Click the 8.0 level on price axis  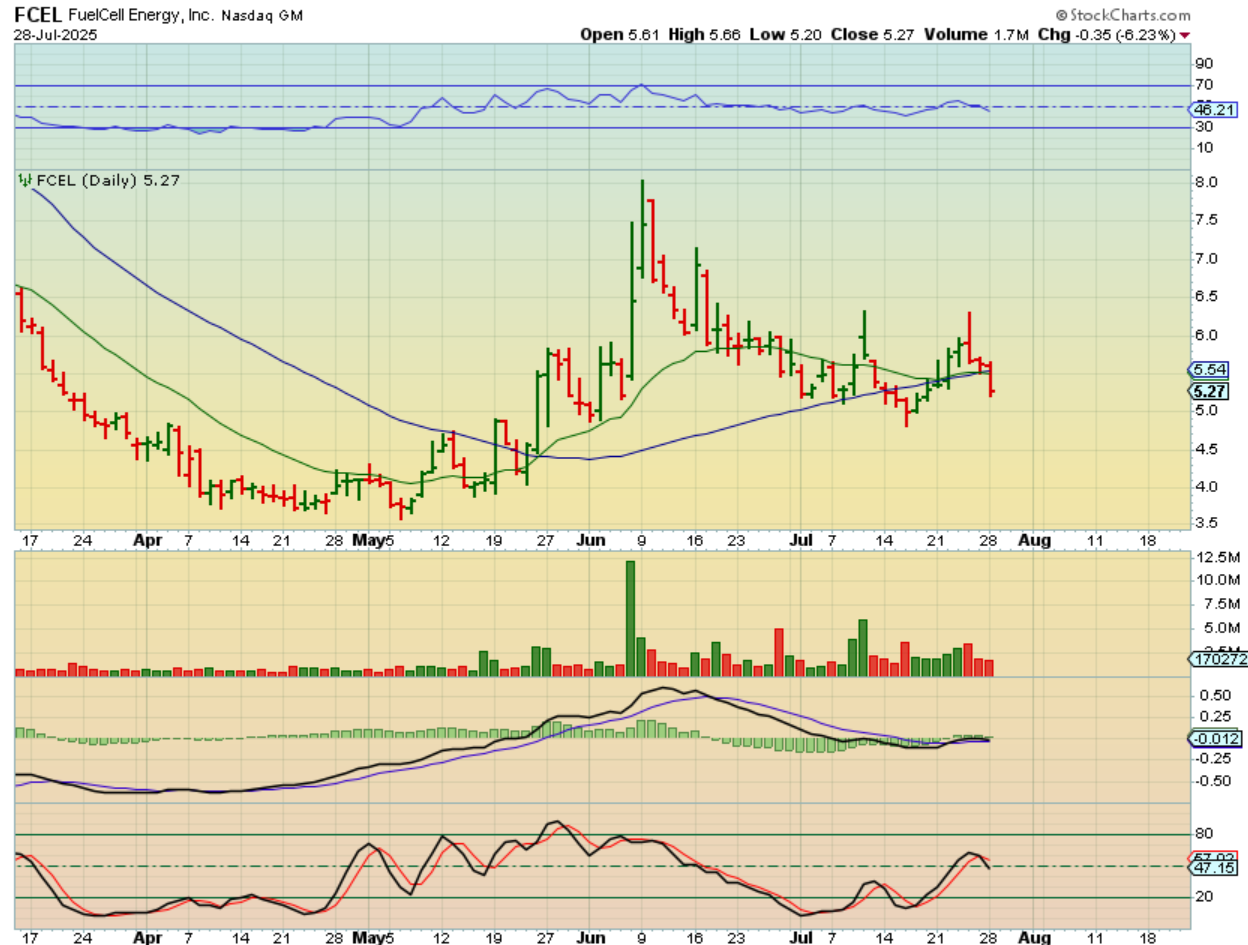[1205, 183]
